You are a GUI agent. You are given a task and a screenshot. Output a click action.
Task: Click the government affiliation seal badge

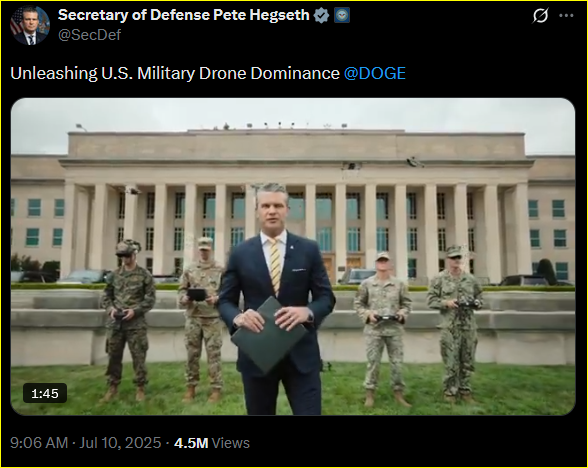342,15
